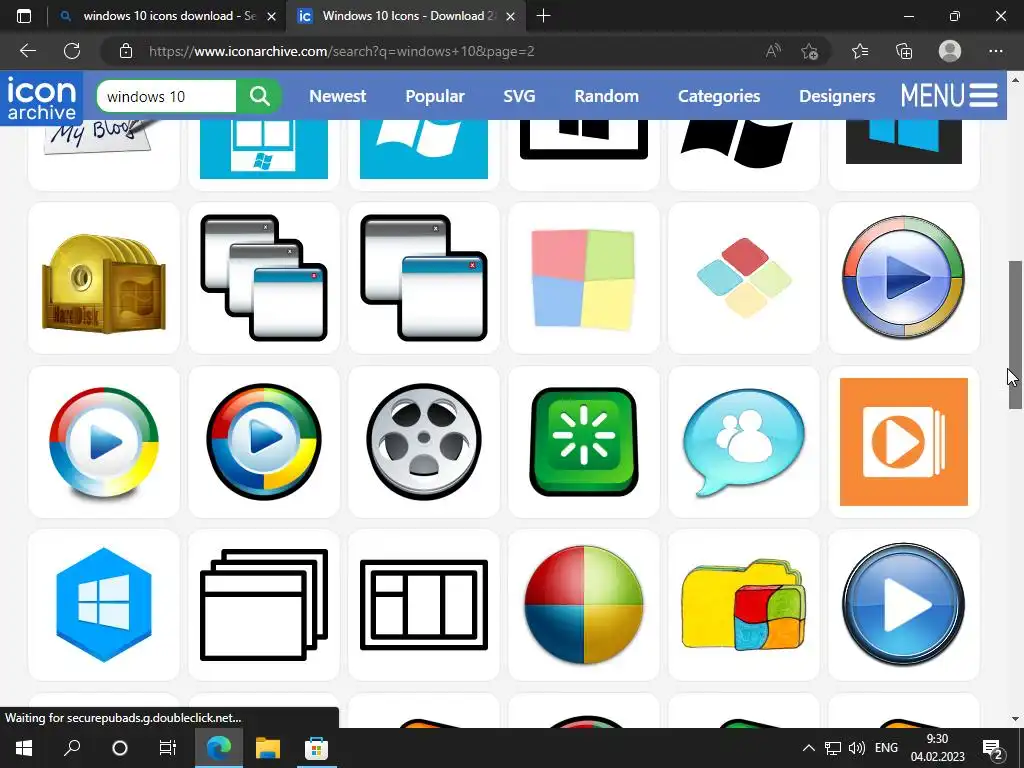Open Microsoft Store from the taskbar
The height and width of the screenshot is (768, 1024).
tap(316, 748)
